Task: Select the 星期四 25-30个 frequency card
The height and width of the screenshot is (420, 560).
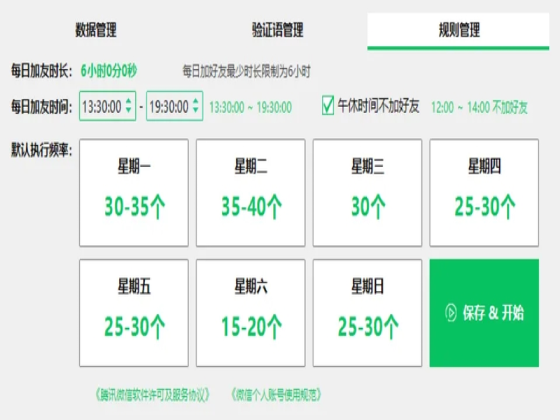Action: (x=484, y=193)
